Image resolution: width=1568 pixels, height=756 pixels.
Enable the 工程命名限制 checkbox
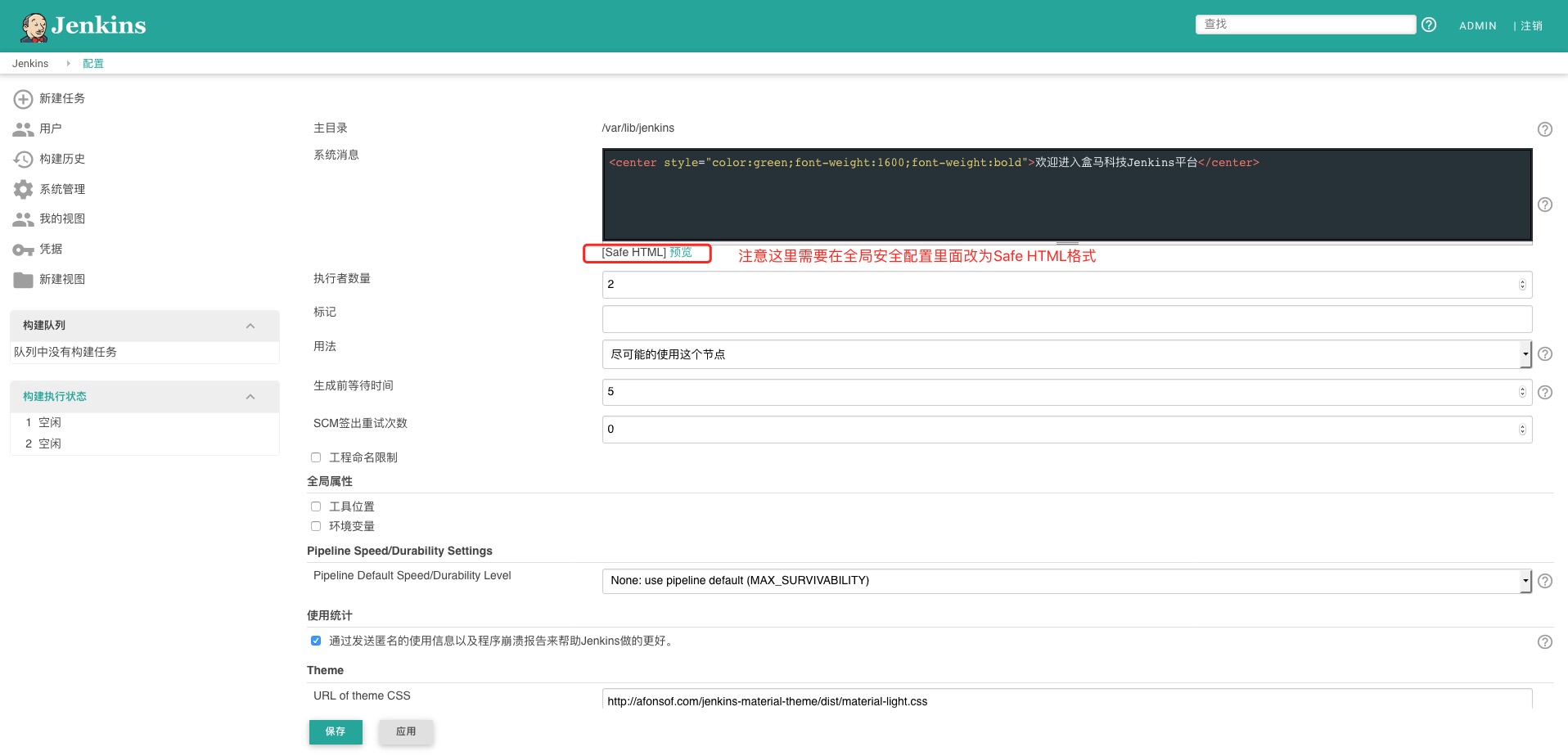point(316,457)
